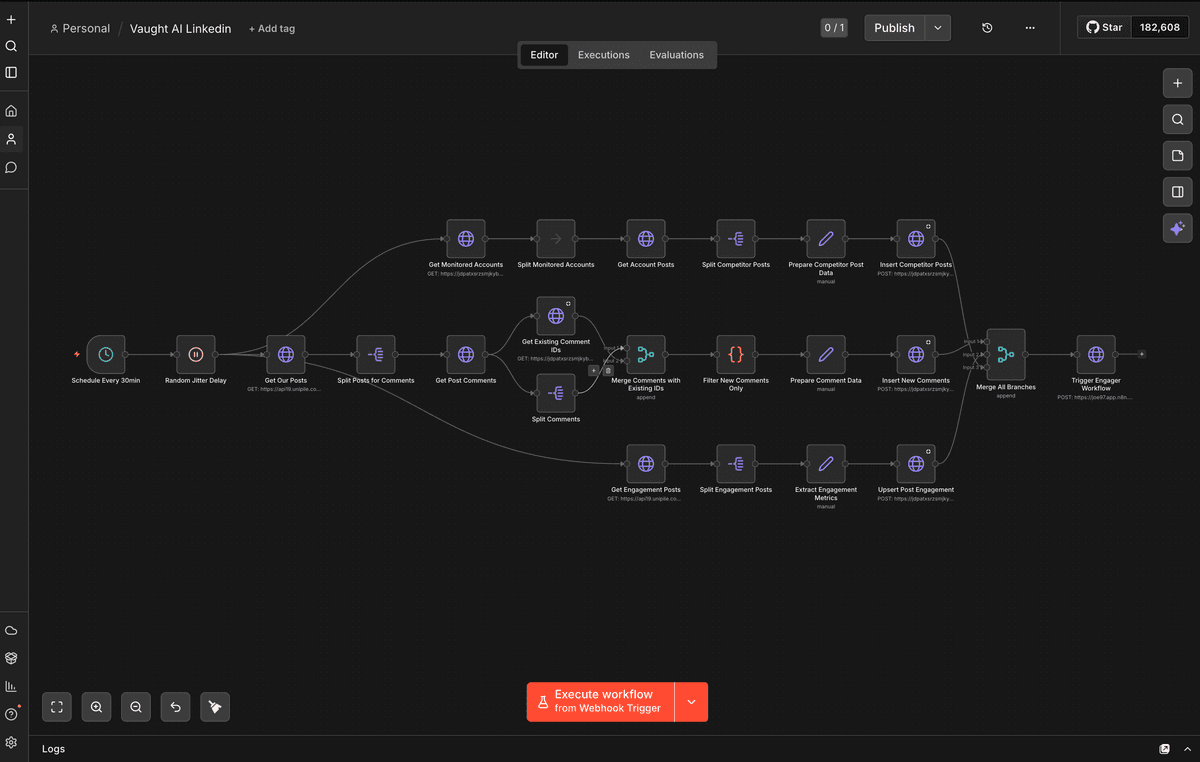Add a tag to the workflow

[x=271, y=28]
